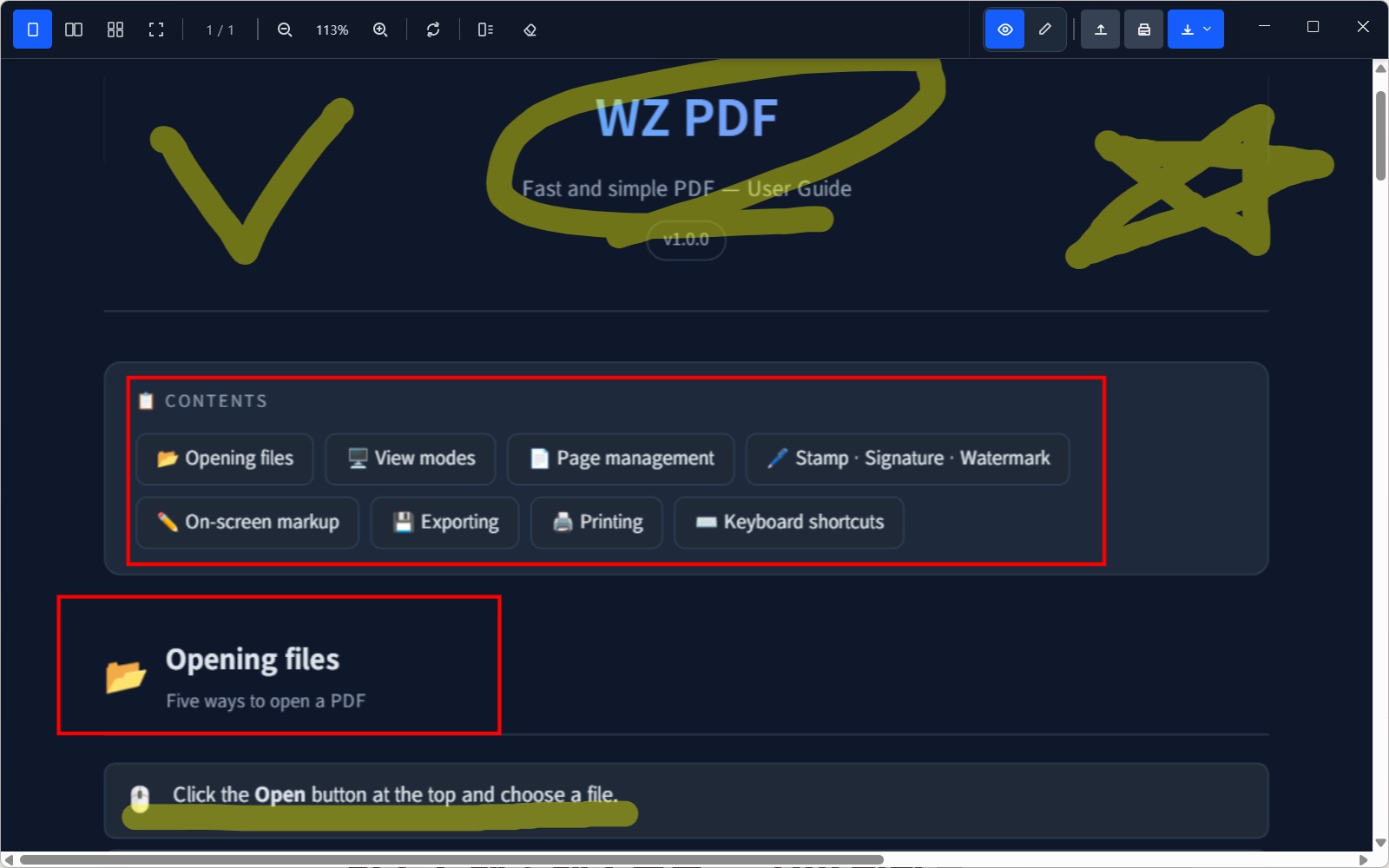Click the large Opening files section heading
Viewport: 1389px width, 868px height.
(x=253, y=660)
